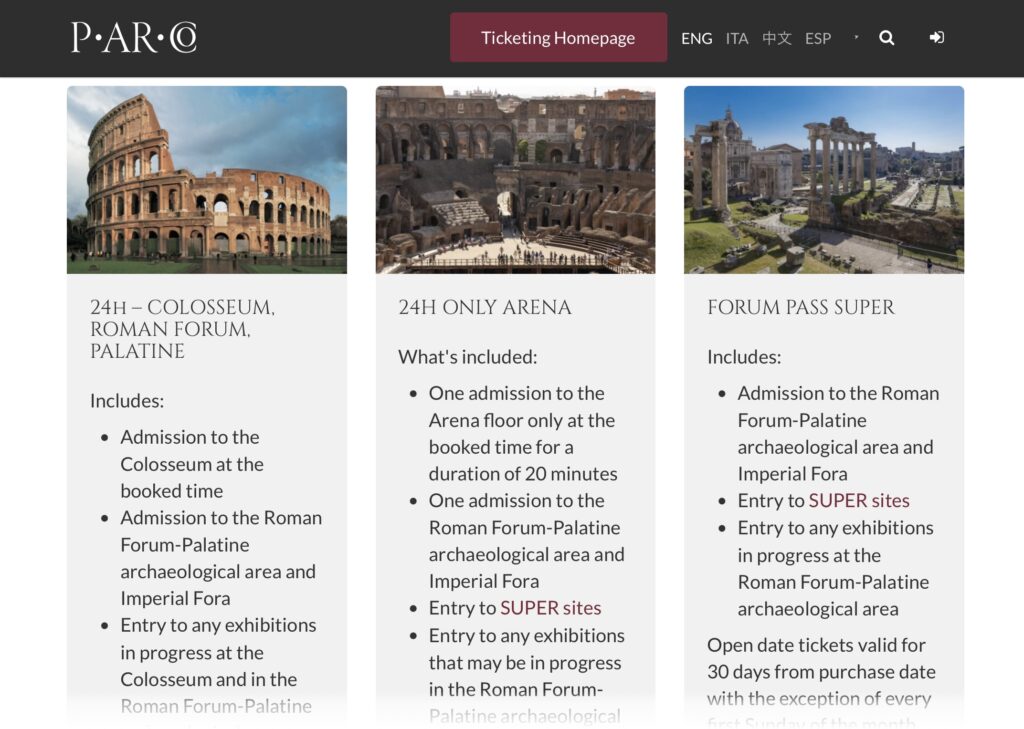Switch language to ITA
Viewport: 1024px width, 729px height.
(737, 38)
